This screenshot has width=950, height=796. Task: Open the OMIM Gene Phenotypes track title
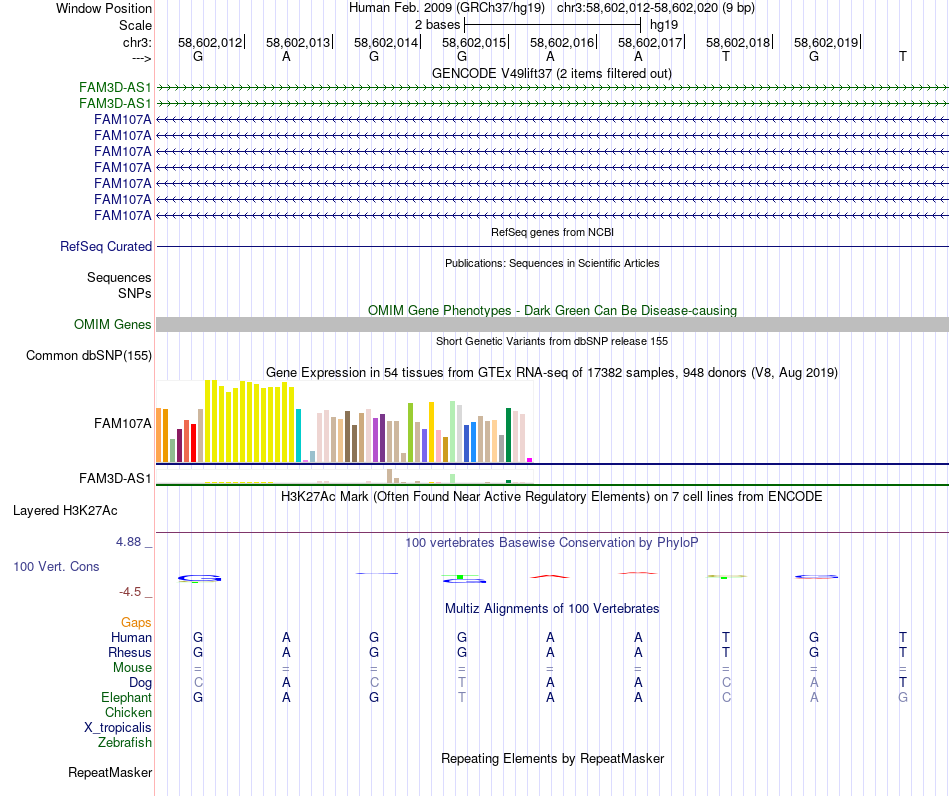552,310
